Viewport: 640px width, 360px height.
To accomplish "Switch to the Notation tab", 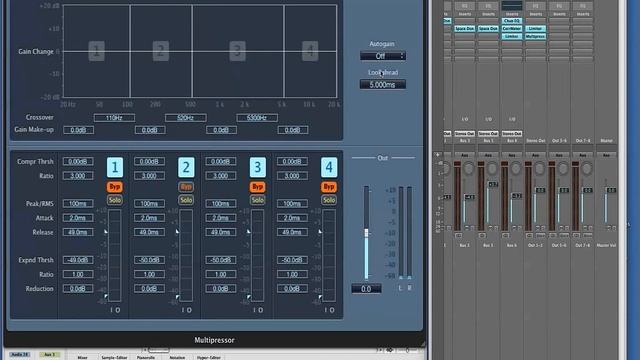I will coord(177,357).
